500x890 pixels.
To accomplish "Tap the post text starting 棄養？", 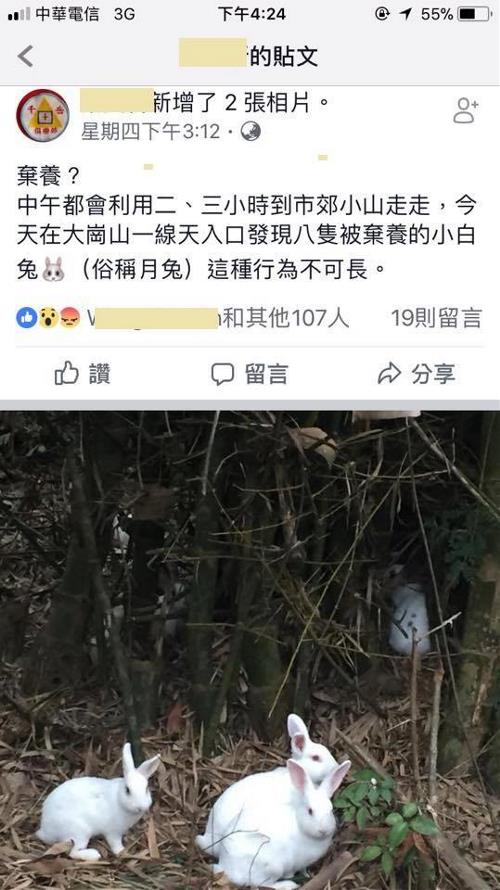I will click(x=246, y=228).
